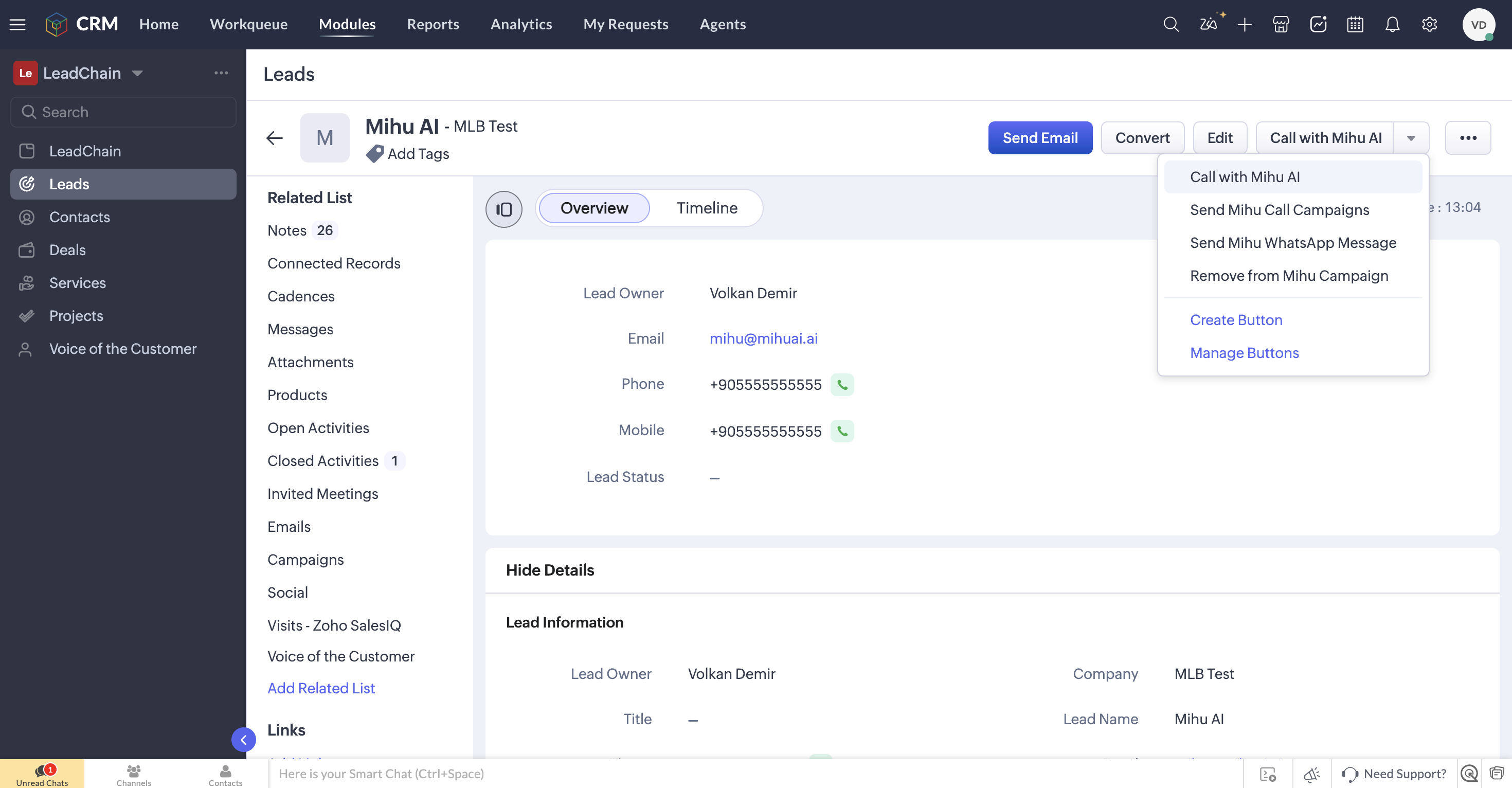Select Send Mihu Call Campaigns

click(1293, 210)
